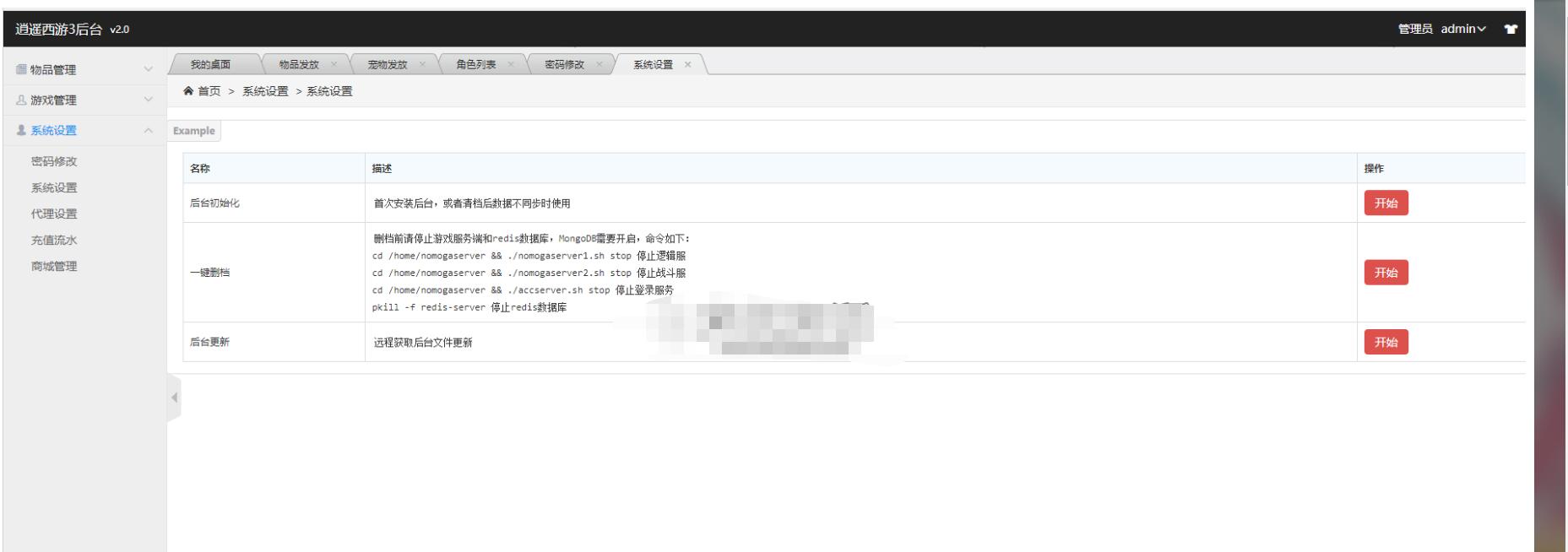The height and width of the screenshot is (552, 1568).
Task: Close the 密码修改 tab
Action: pos(600,65)
